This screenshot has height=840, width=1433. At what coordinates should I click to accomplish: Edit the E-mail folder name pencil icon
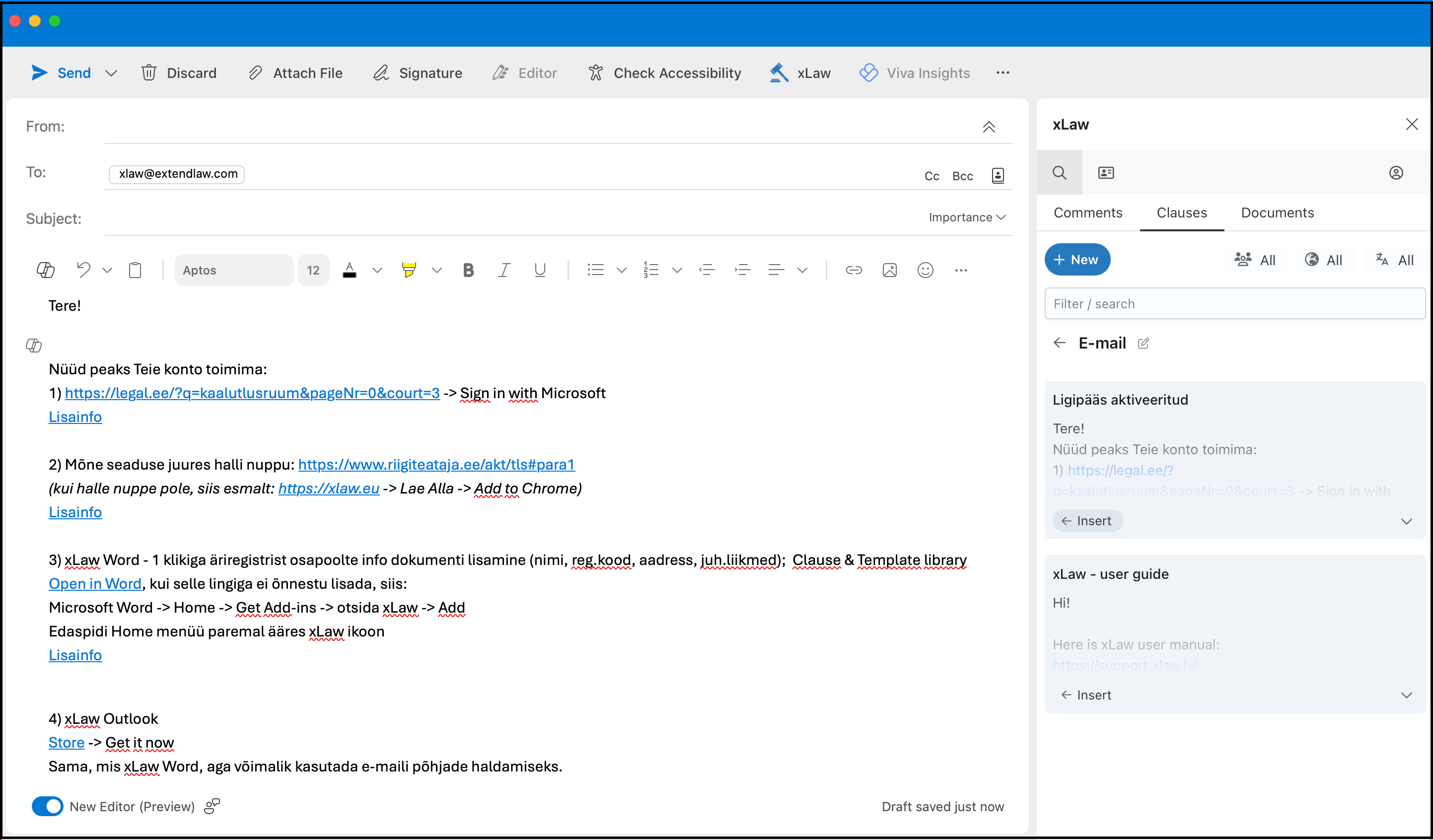(x=1143, y=344)
